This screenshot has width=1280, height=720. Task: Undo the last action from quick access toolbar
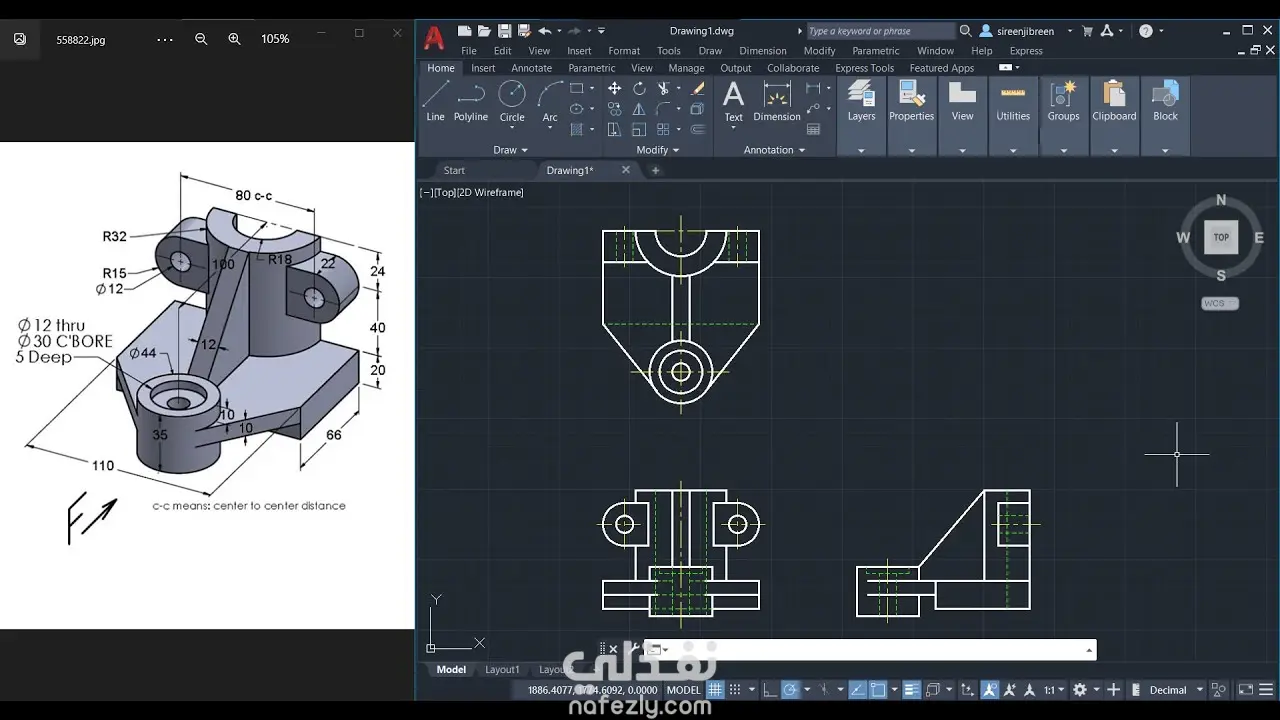544,31
